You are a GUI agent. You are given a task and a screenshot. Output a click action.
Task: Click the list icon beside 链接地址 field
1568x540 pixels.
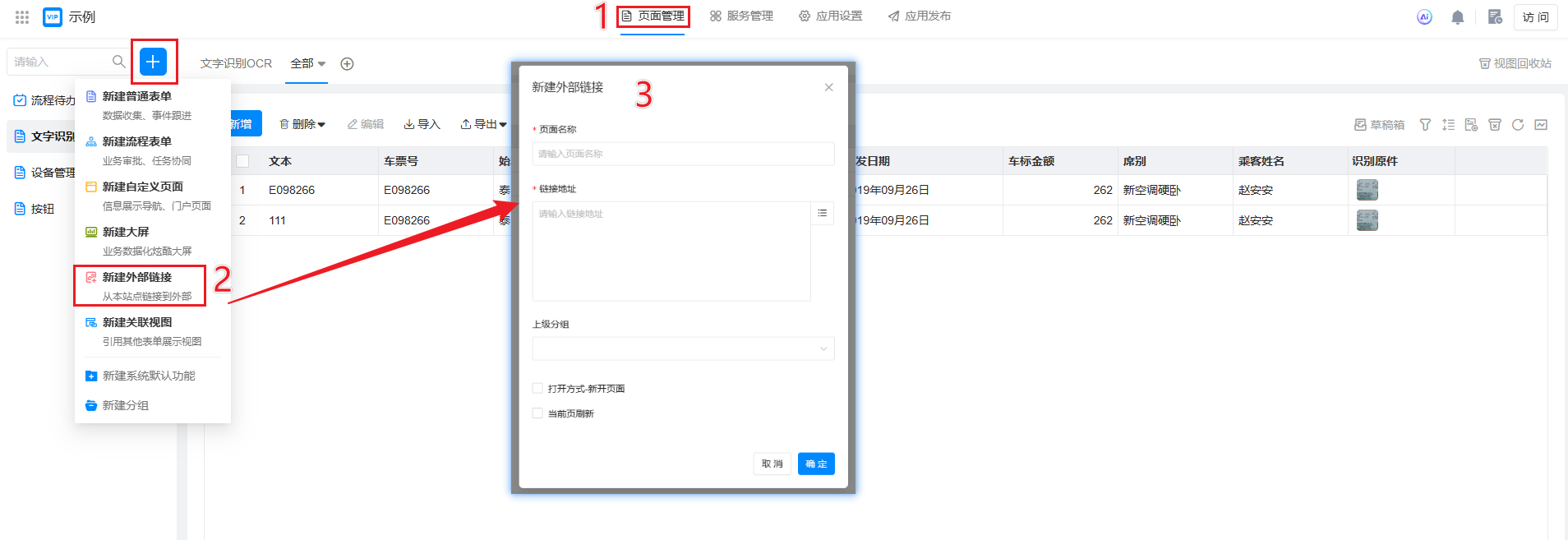(x=822, y=214)
